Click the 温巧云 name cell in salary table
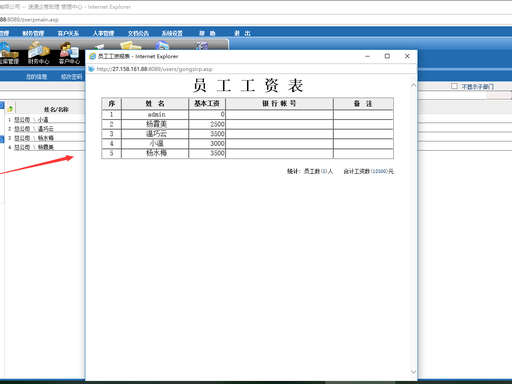 (x=155, y=134)
